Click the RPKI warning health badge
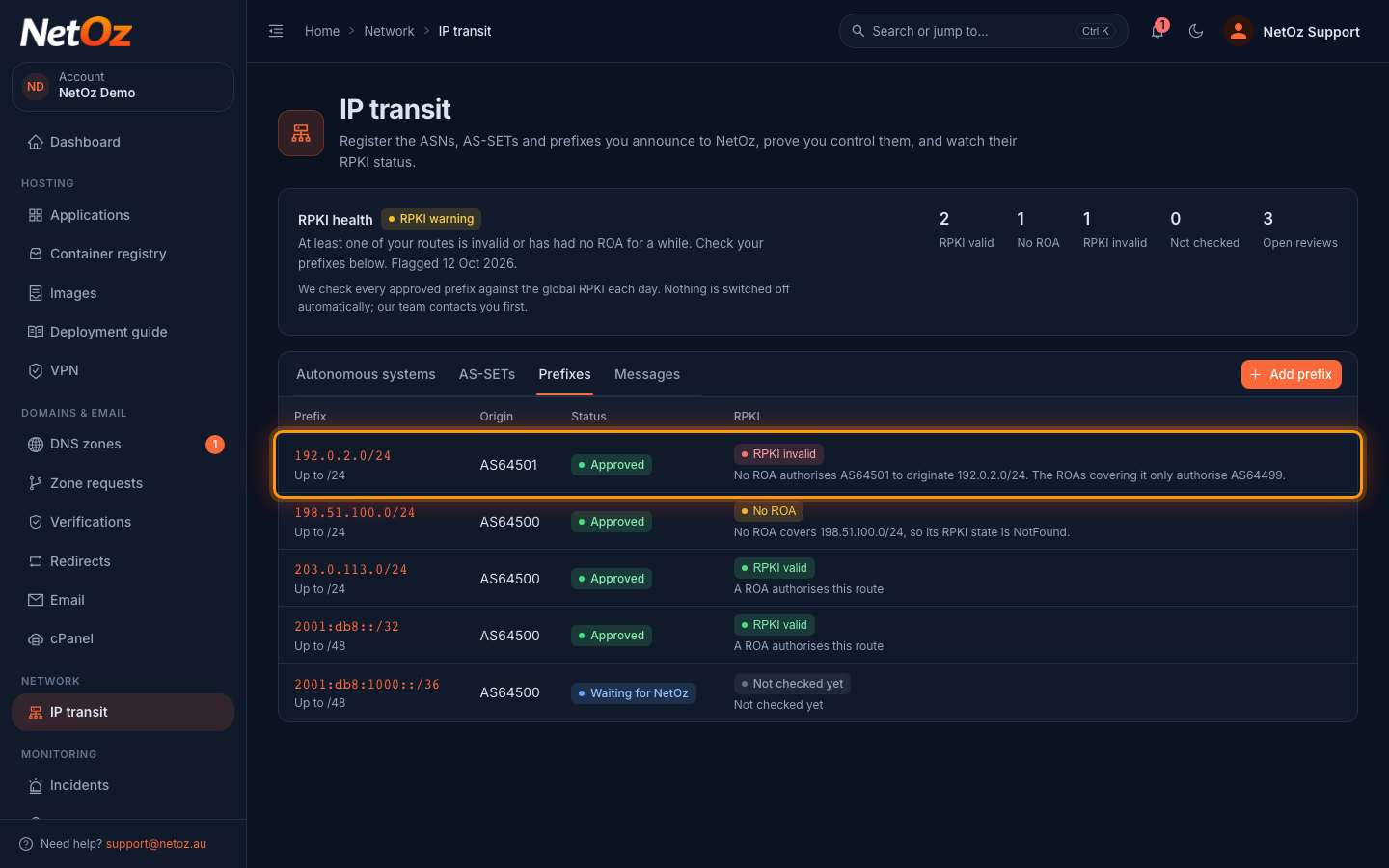 [431, 219]
